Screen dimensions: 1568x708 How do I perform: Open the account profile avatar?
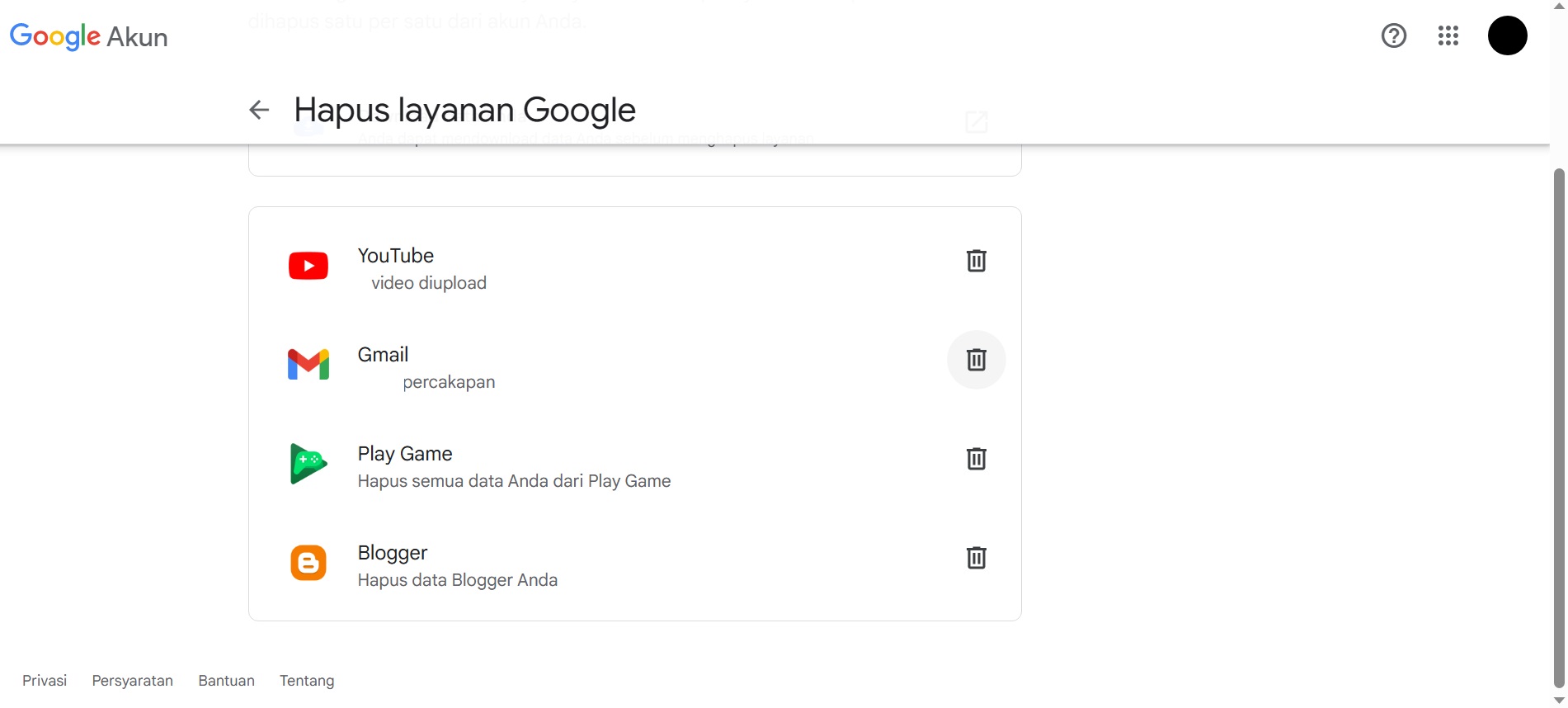point(1507,35)
